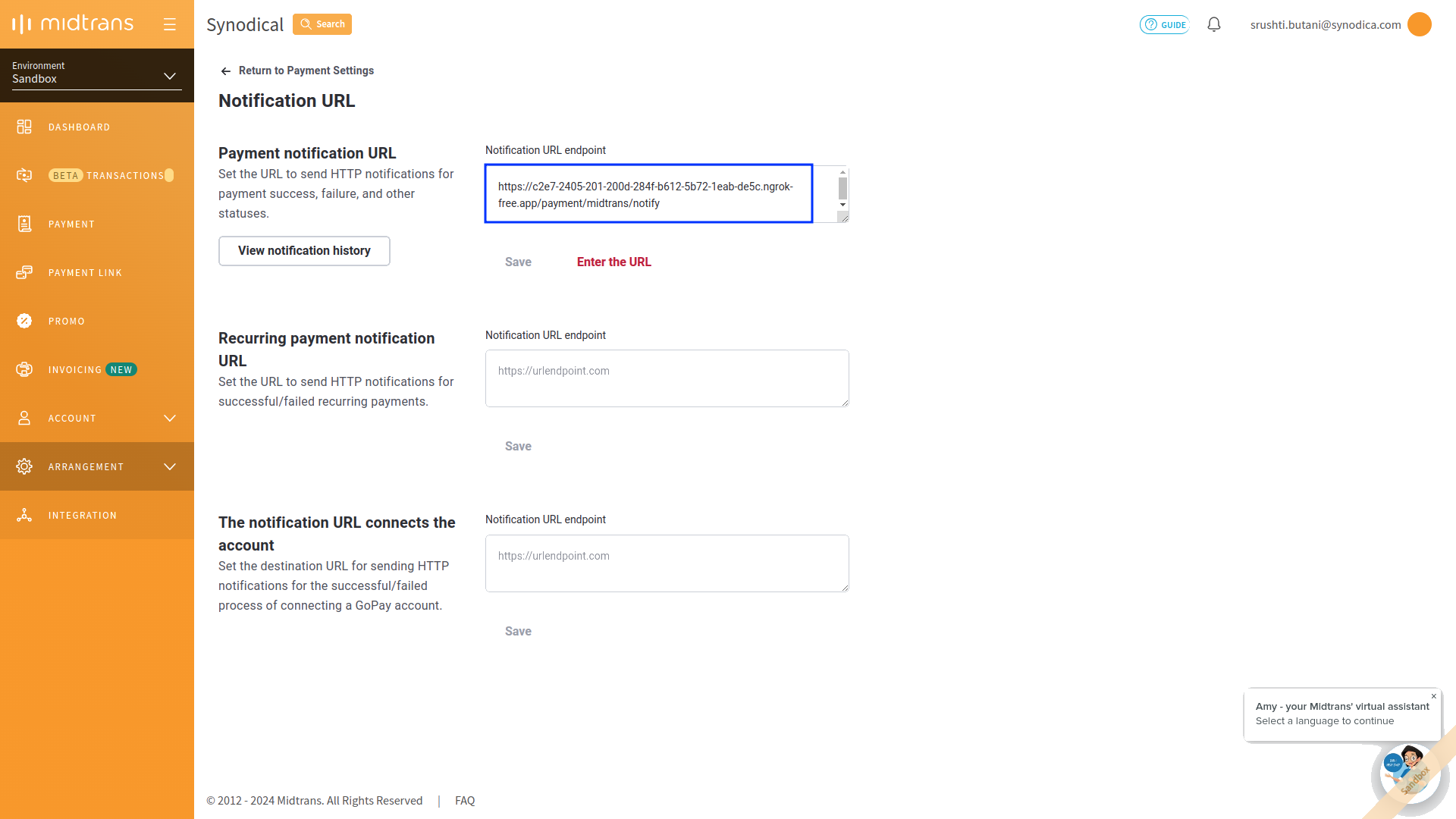
Task: Open the Invoicing printer icon
Action: click(x=24, y=369)
